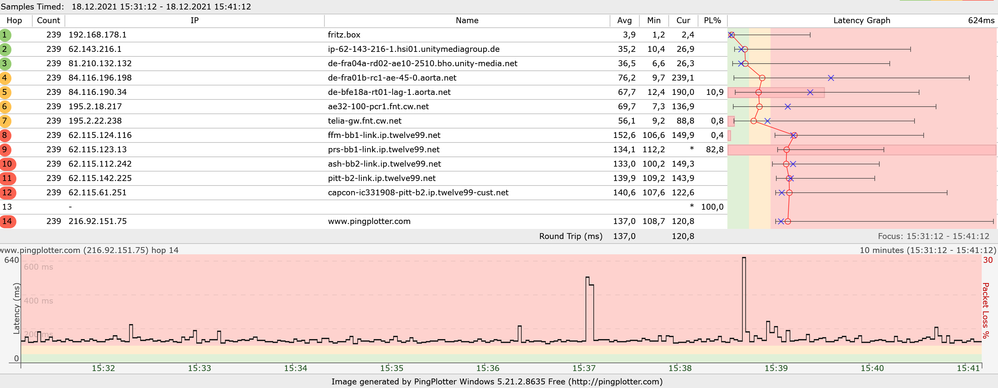Select the green hop 3 circle icon
Screen dimensions: 998x388
(6, 64)
